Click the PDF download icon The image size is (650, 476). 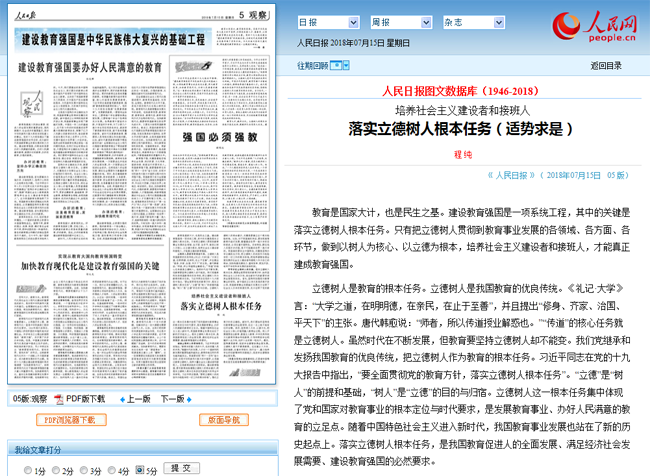(58, 398)
